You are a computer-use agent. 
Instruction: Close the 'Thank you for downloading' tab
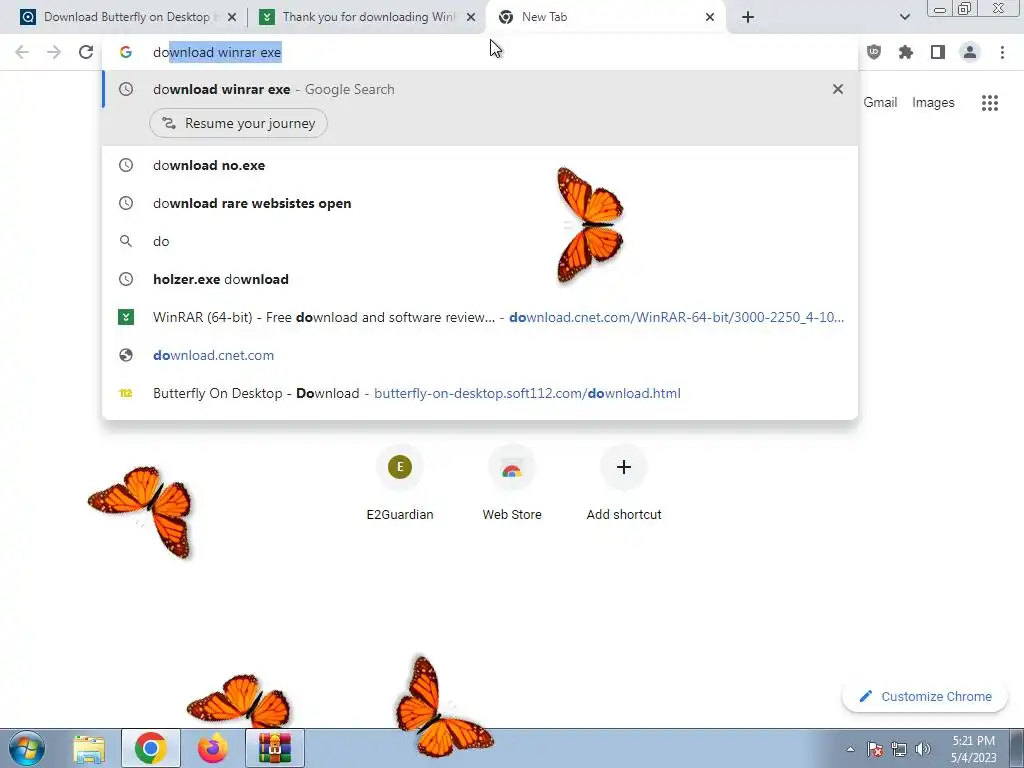[x=471, y=17]
